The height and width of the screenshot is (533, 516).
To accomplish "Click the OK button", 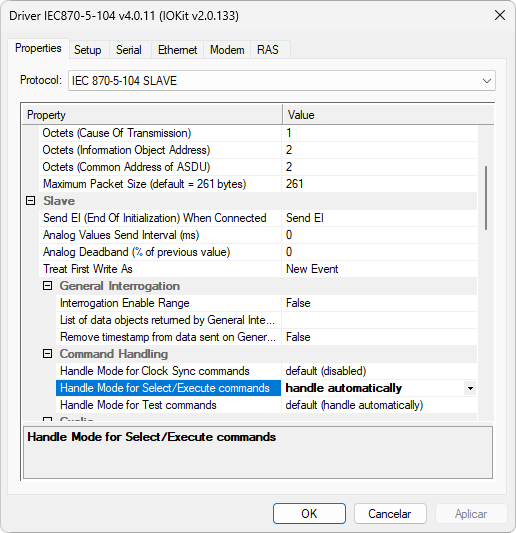I will click(x=309, y=514).
